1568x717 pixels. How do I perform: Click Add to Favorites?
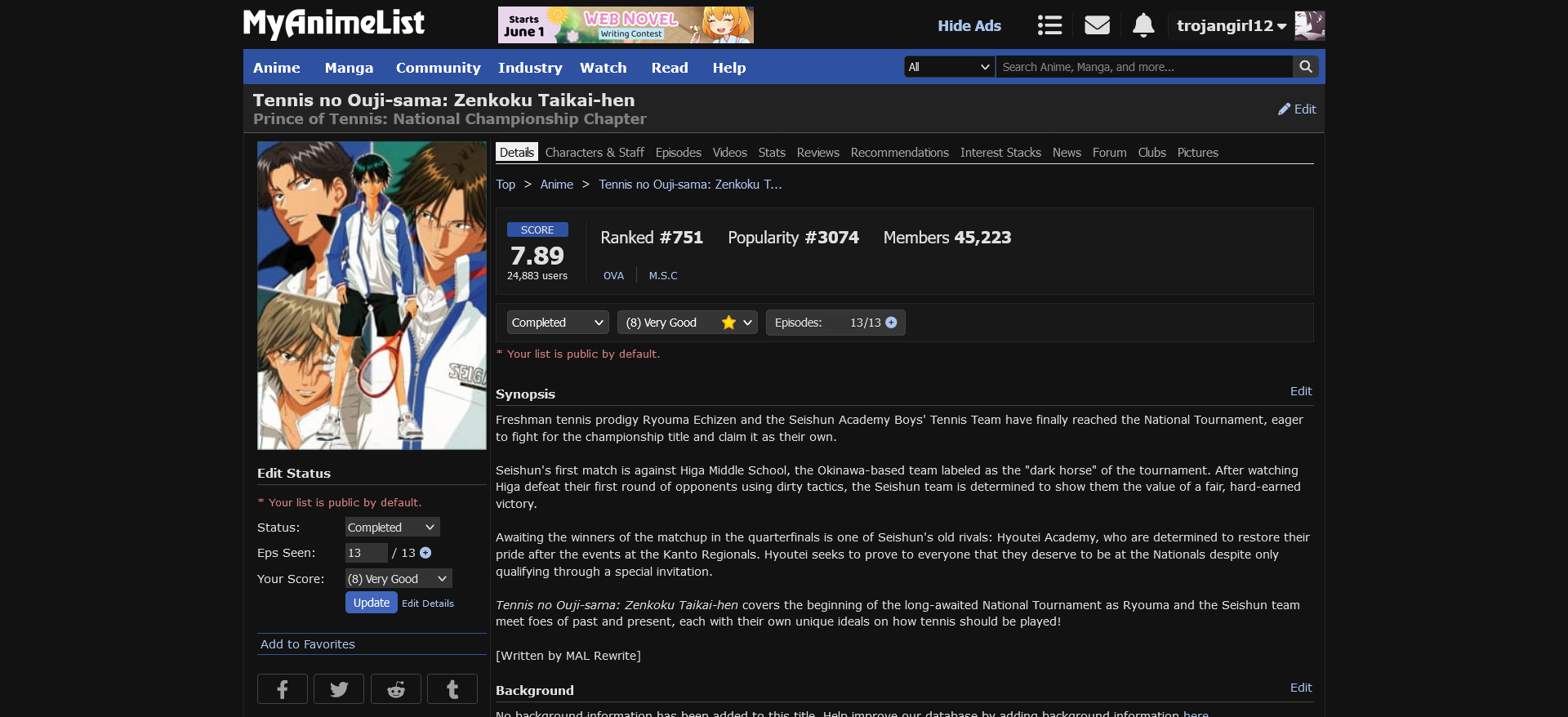click(x=308, y=644)
